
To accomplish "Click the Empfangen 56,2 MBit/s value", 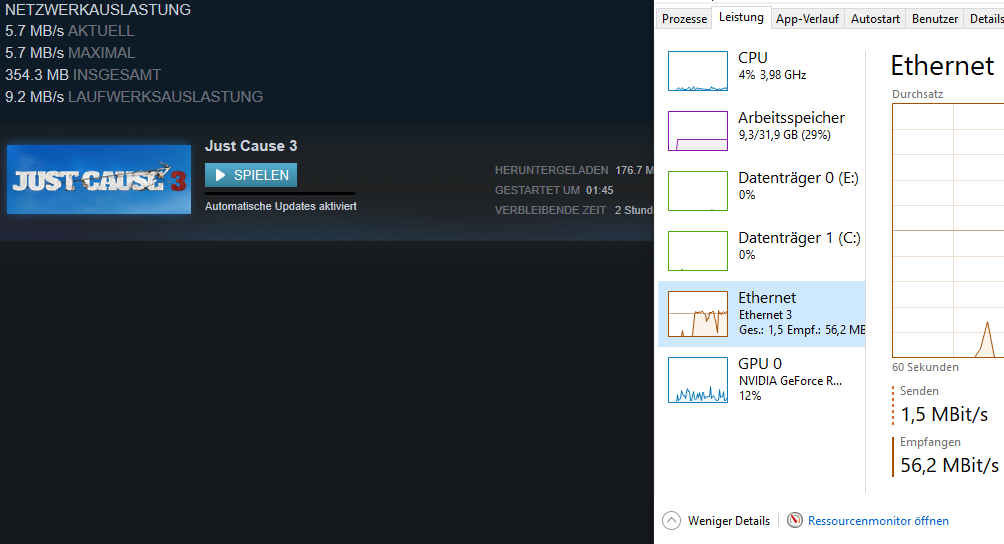I will [949, 465].
